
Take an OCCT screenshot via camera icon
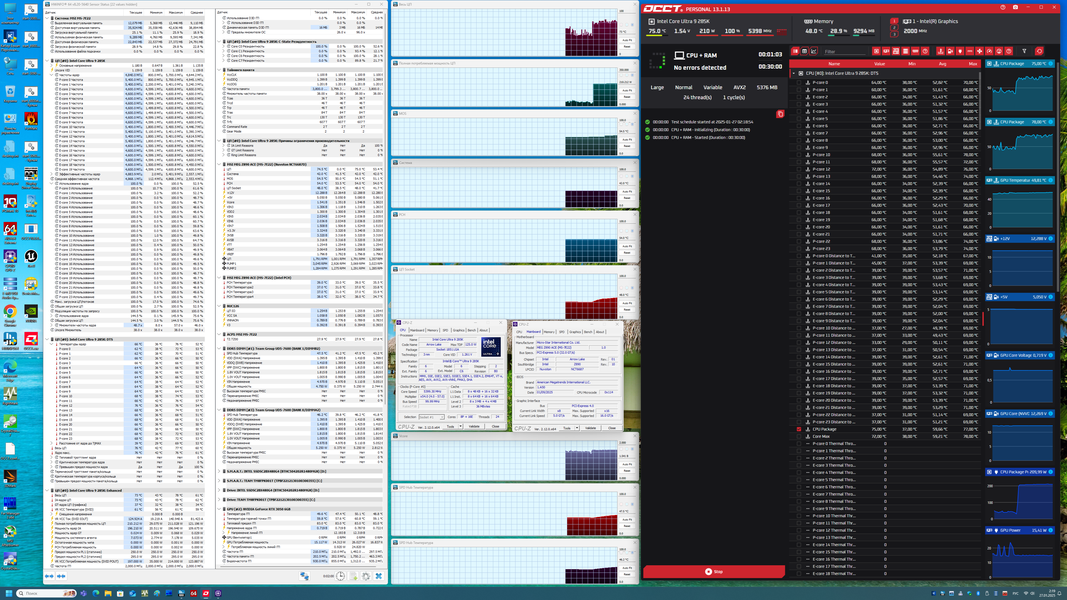(1015, 7)
